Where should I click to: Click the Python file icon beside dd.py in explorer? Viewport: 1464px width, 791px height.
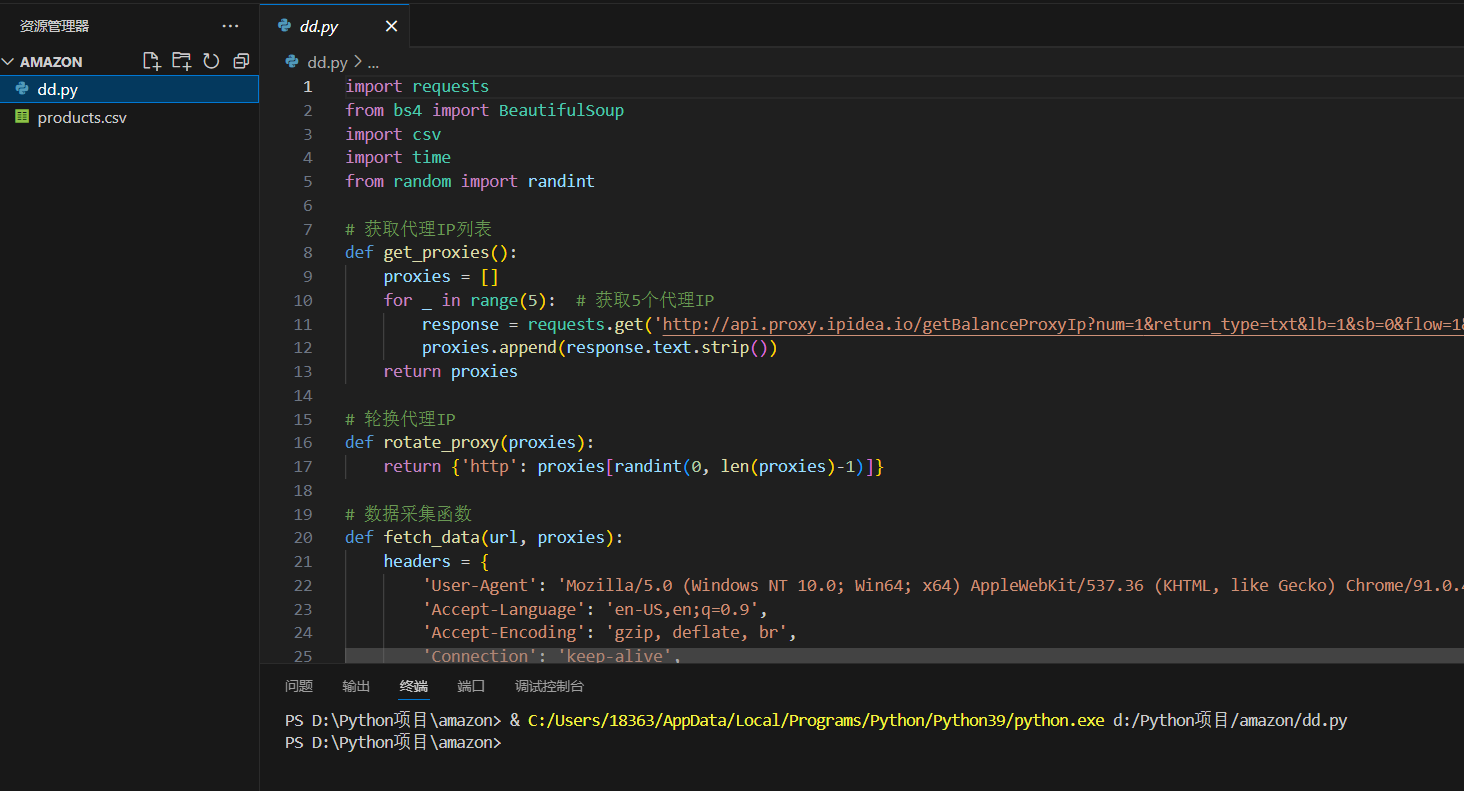[22, 89]
